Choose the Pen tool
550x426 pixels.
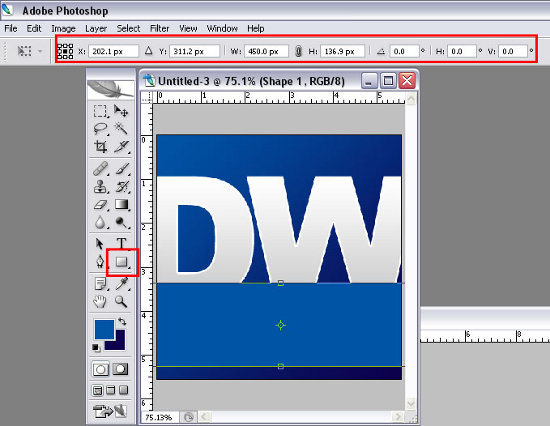point(100,262)
